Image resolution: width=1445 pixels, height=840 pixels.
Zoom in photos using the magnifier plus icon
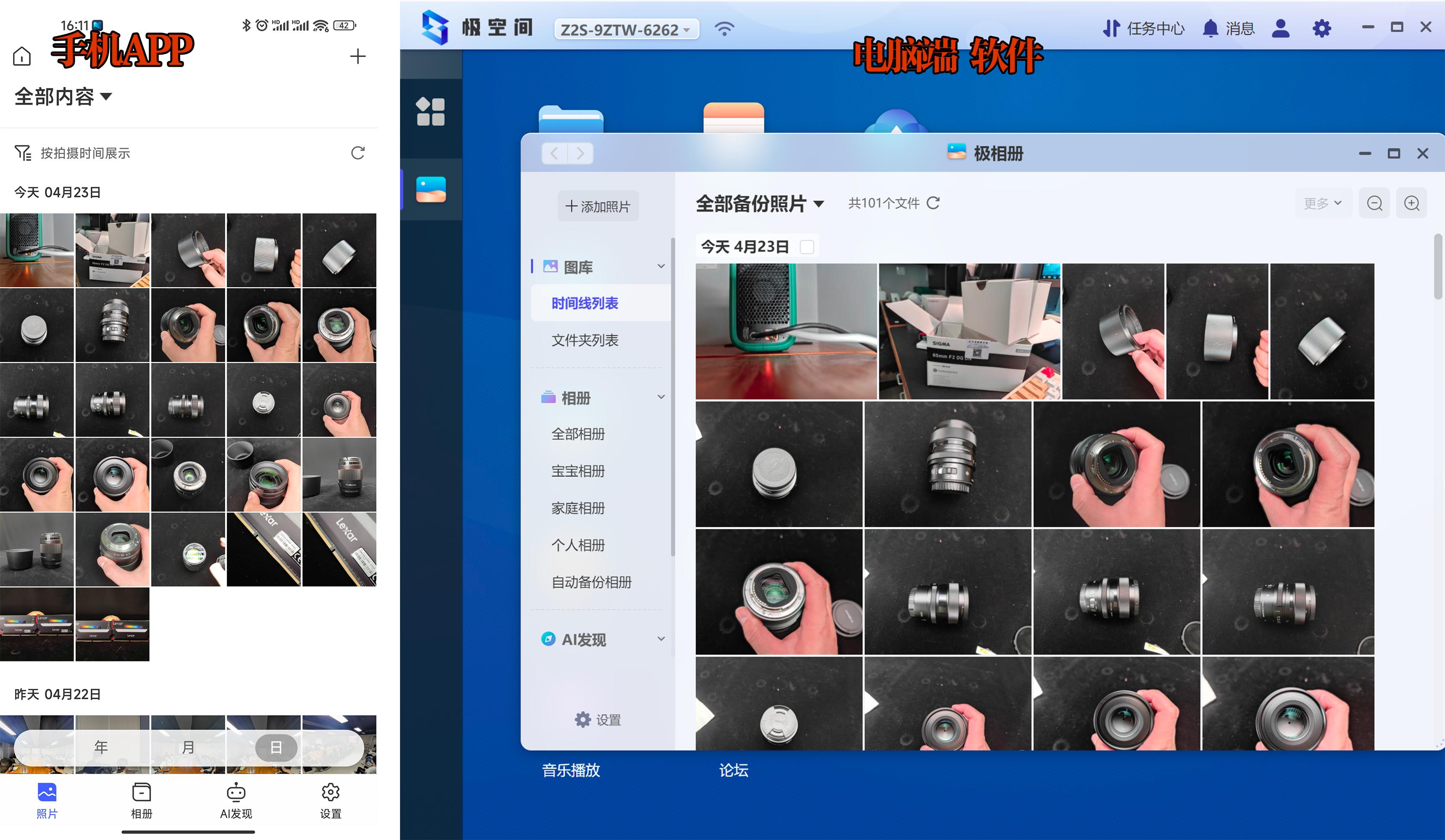pyautogui.click(x=1412, y=203)
